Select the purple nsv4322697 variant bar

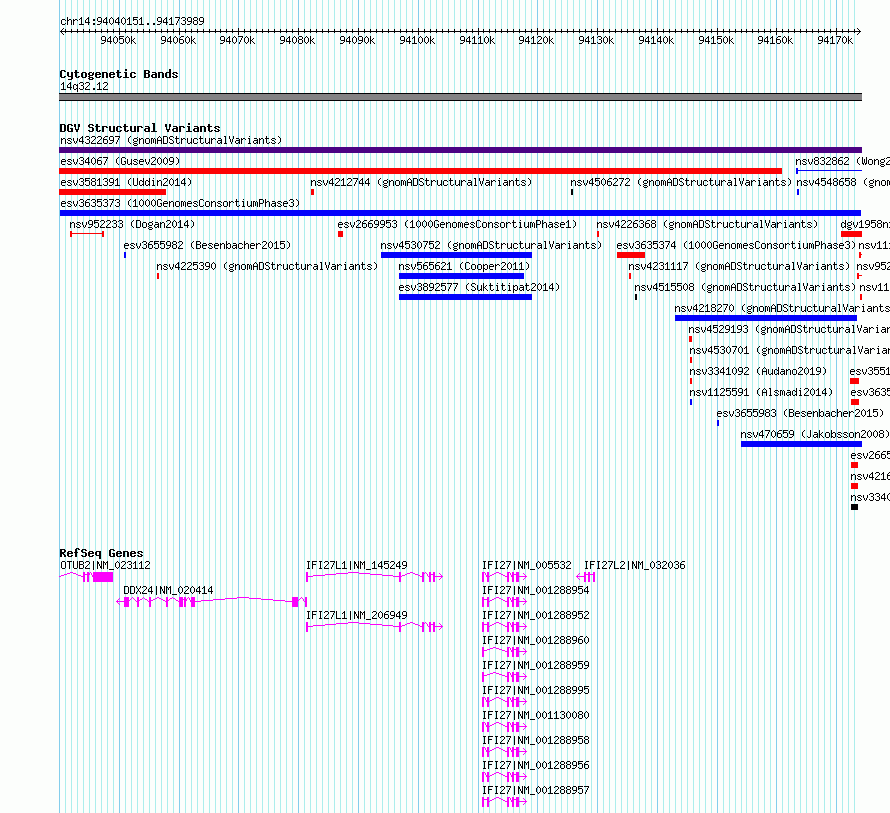pos(460,150)
